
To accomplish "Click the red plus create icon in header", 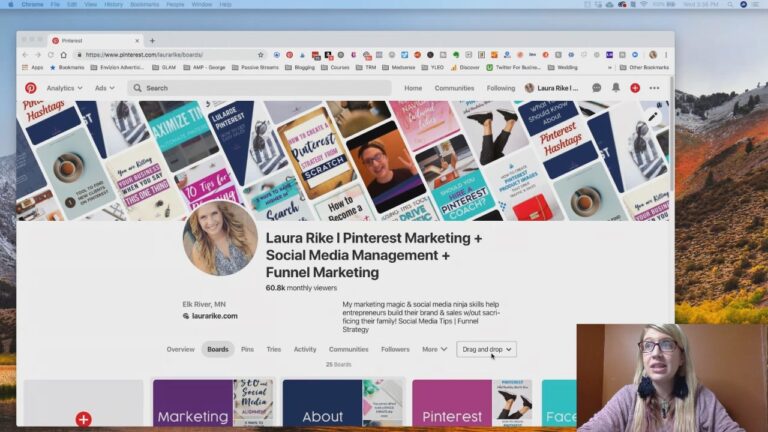I will coord(635,88).
